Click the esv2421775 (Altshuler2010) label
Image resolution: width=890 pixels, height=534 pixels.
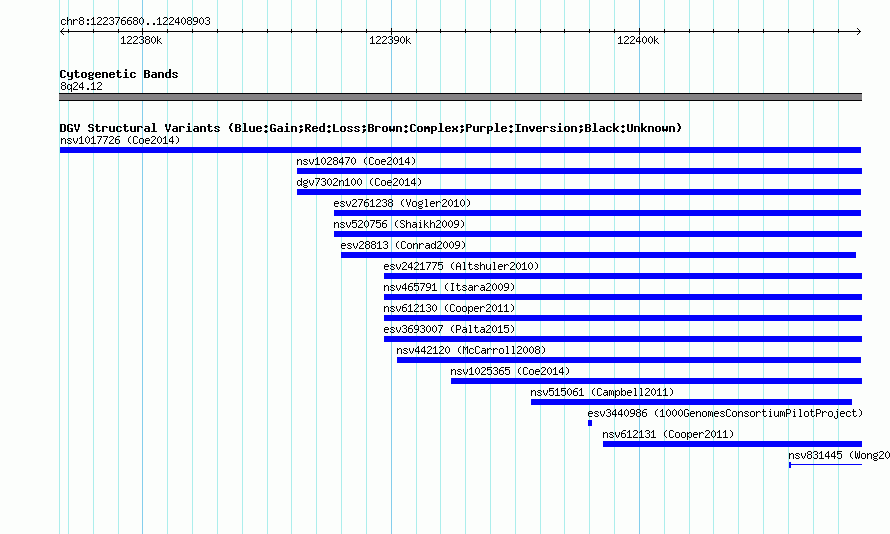(461, 266)
